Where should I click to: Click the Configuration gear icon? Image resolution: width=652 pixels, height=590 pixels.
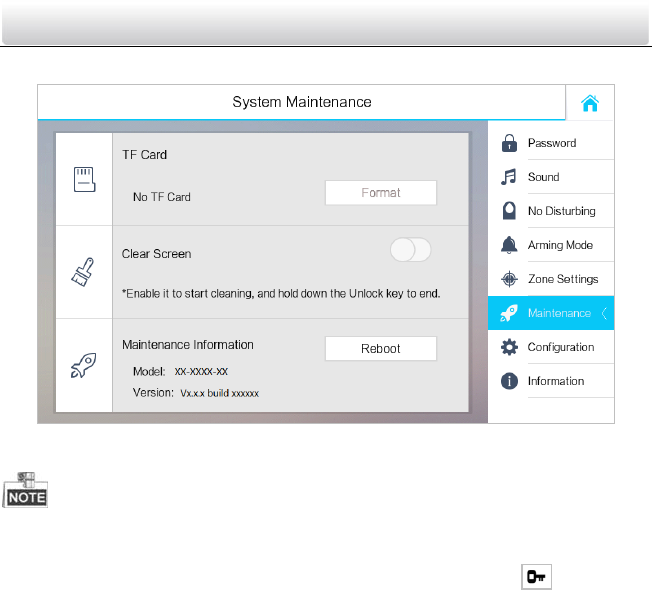(x=509, y=347)
